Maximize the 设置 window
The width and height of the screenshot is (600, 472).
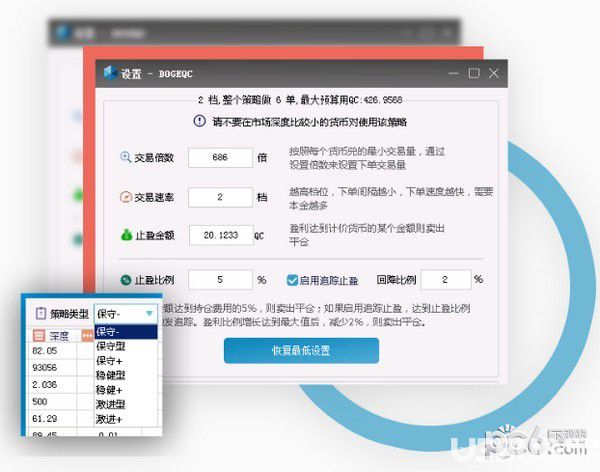[474, 73]
